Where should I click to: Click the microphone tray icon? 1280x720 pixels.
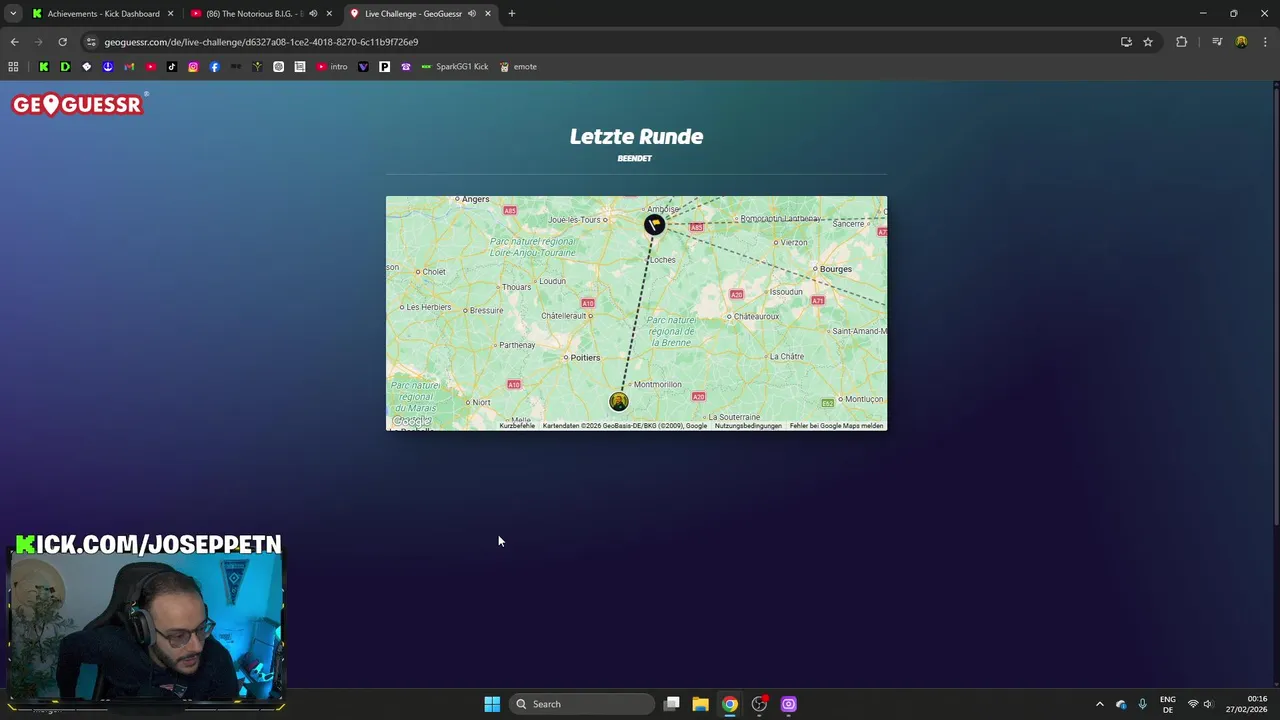(1142, 704)
